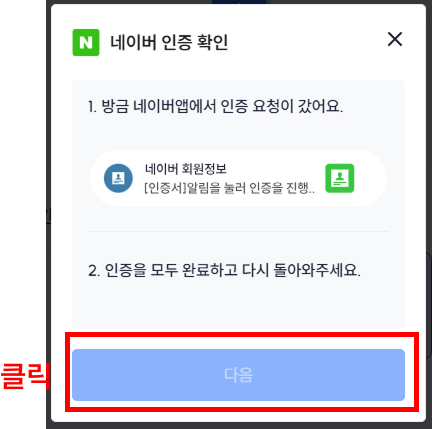Click blank white space inside the notification pill
Screen dimensions: 432x429
[370, 178]
